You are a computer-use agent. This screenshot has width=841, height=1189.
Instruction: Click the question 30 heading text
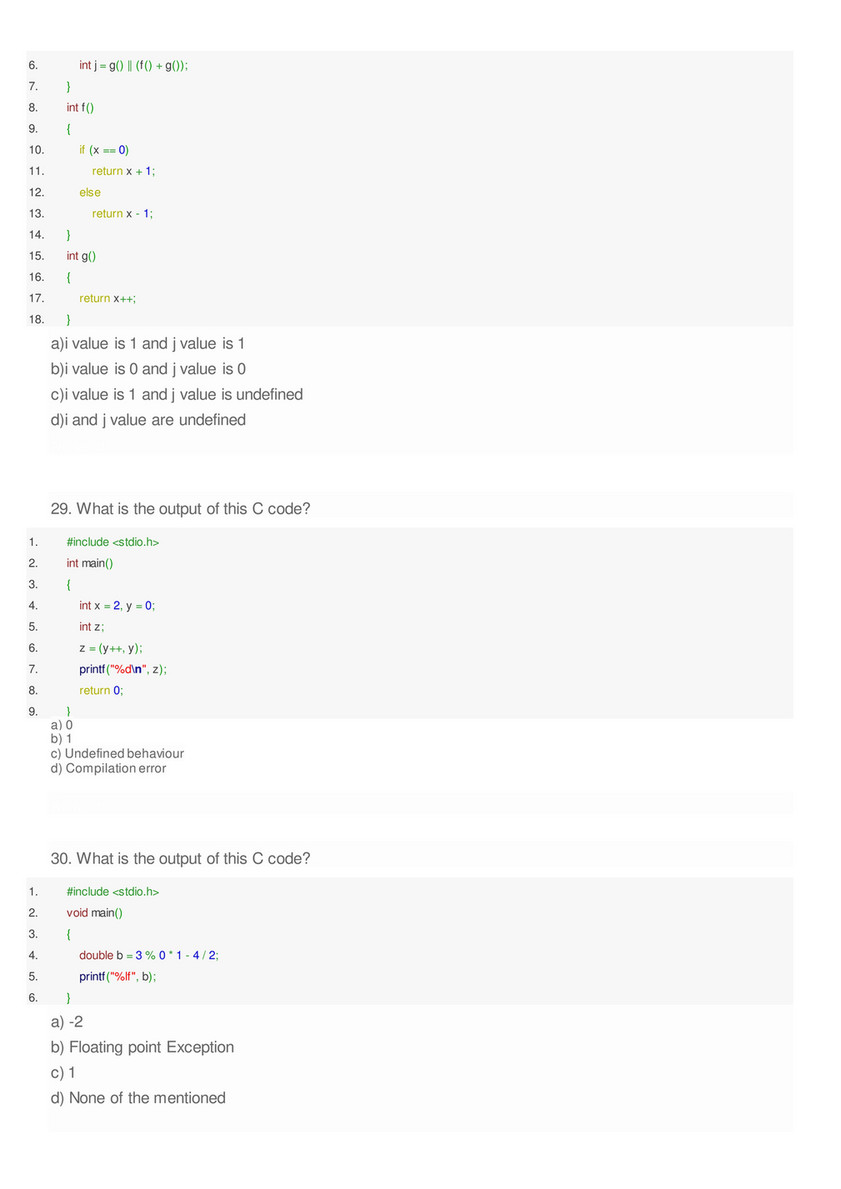click(x=180, y=859)
